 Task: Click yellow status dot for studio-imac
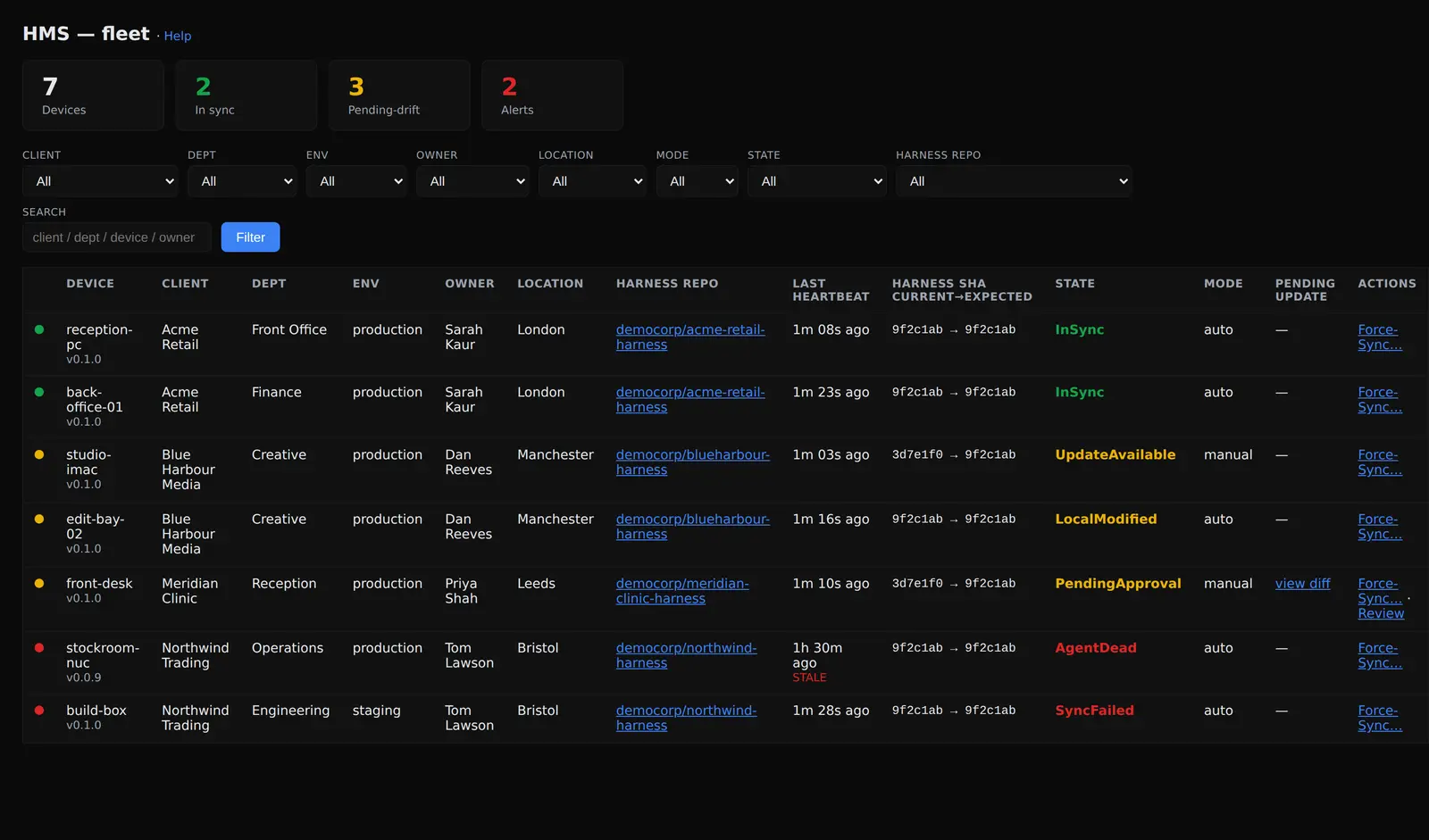click(x=39, y=454)
